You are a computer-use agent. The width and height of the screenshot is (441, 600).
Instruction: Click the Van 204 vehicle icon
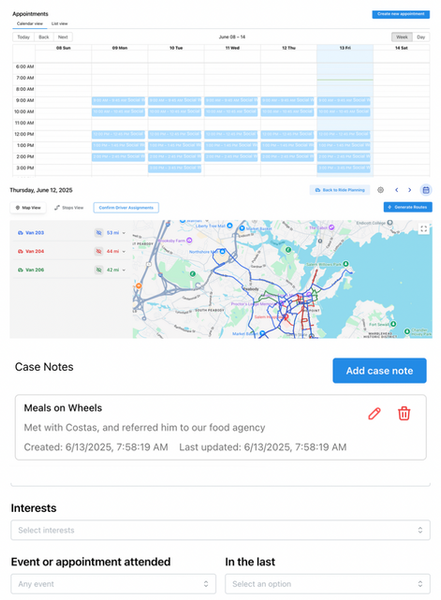20,251
